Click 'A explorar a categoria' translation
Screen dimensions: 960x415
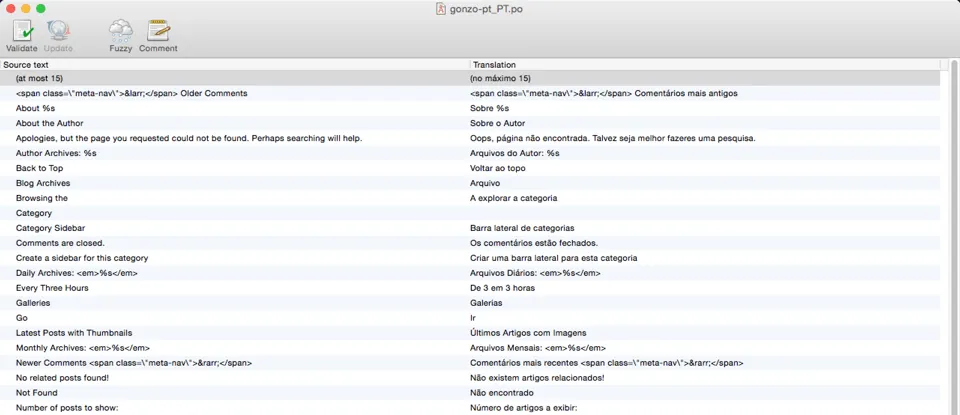(x=513, y=198)
